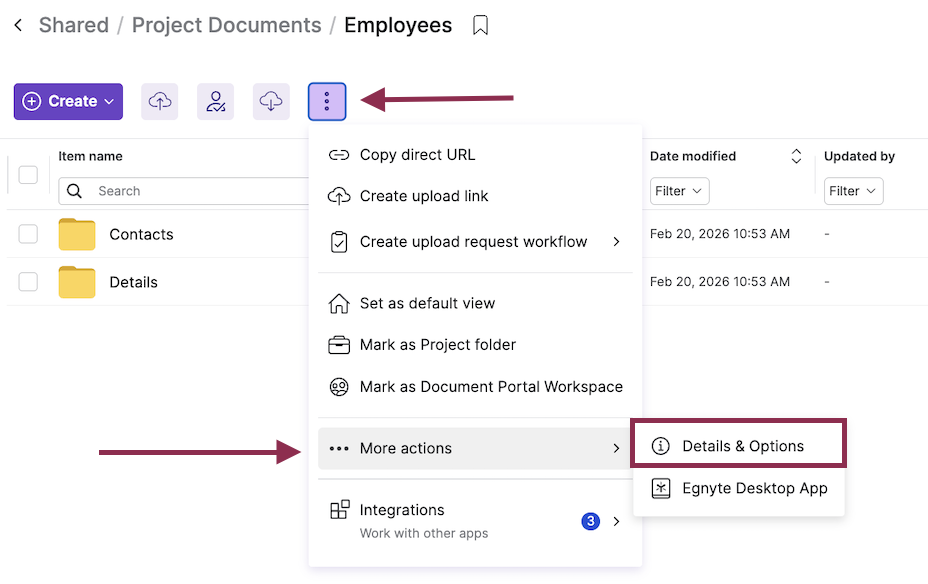
Task: Select the user permissions check icon
Action: click(x=215, y=101)
